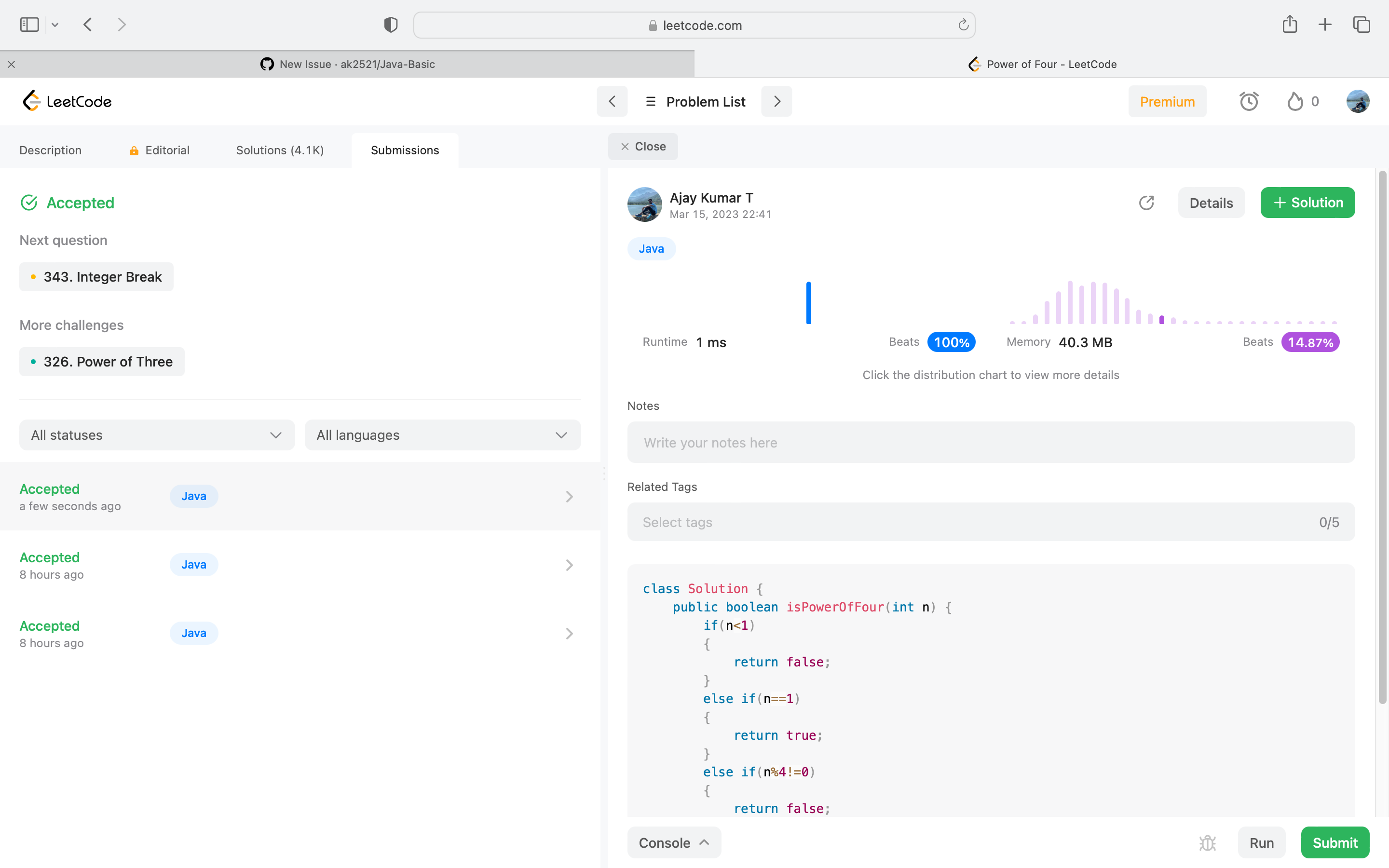Open Safari sidebar panel icon
This screenshot has height=868, width=1389.
coord(29,25)
